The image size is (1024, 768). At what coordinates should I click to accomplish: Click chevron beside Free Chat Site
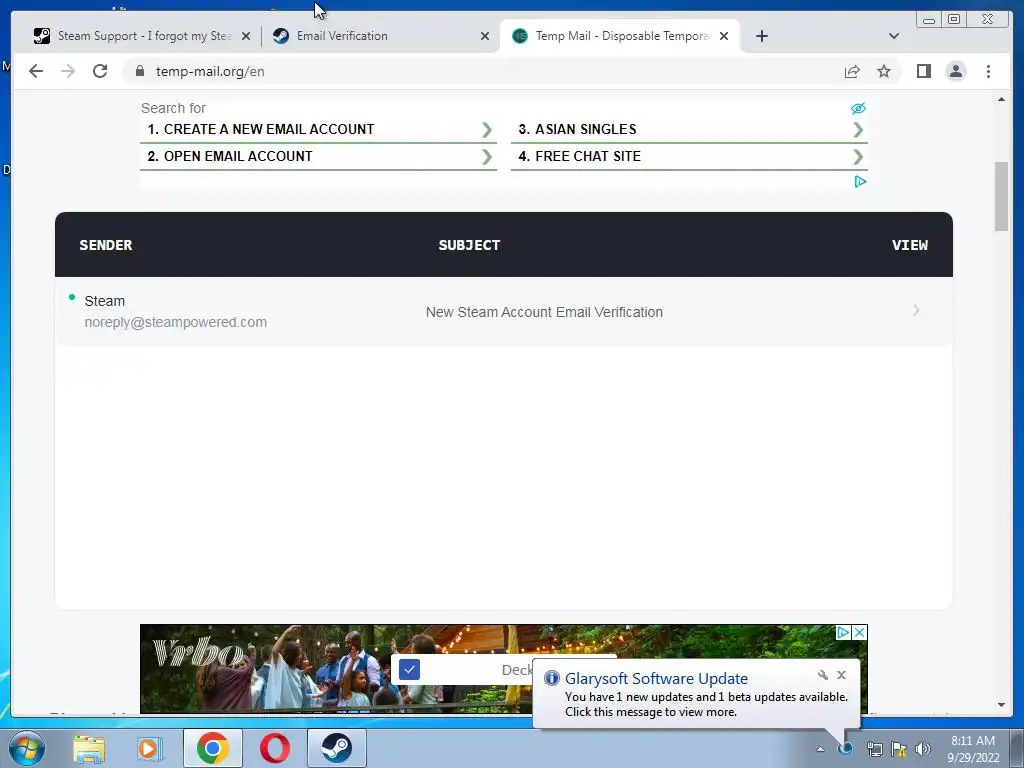(858, 157)
